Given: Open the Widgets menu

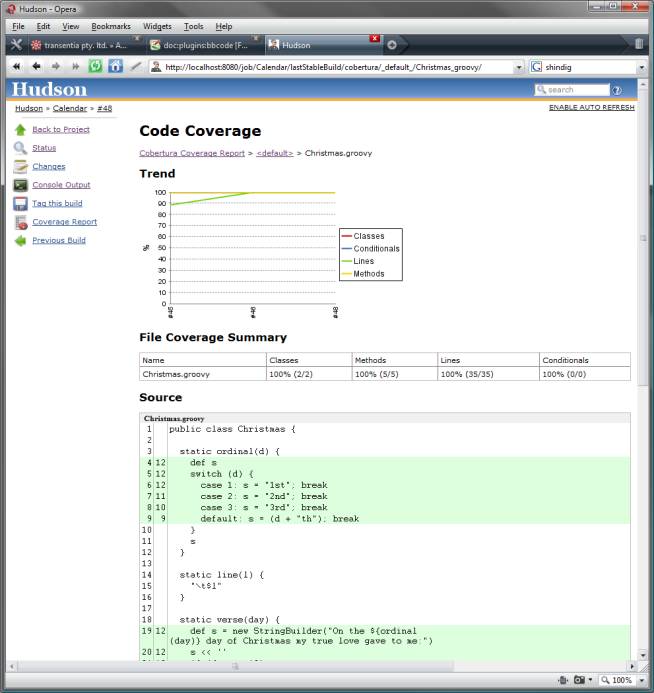Looking at the screenshot, I should (x=157, y=27).
